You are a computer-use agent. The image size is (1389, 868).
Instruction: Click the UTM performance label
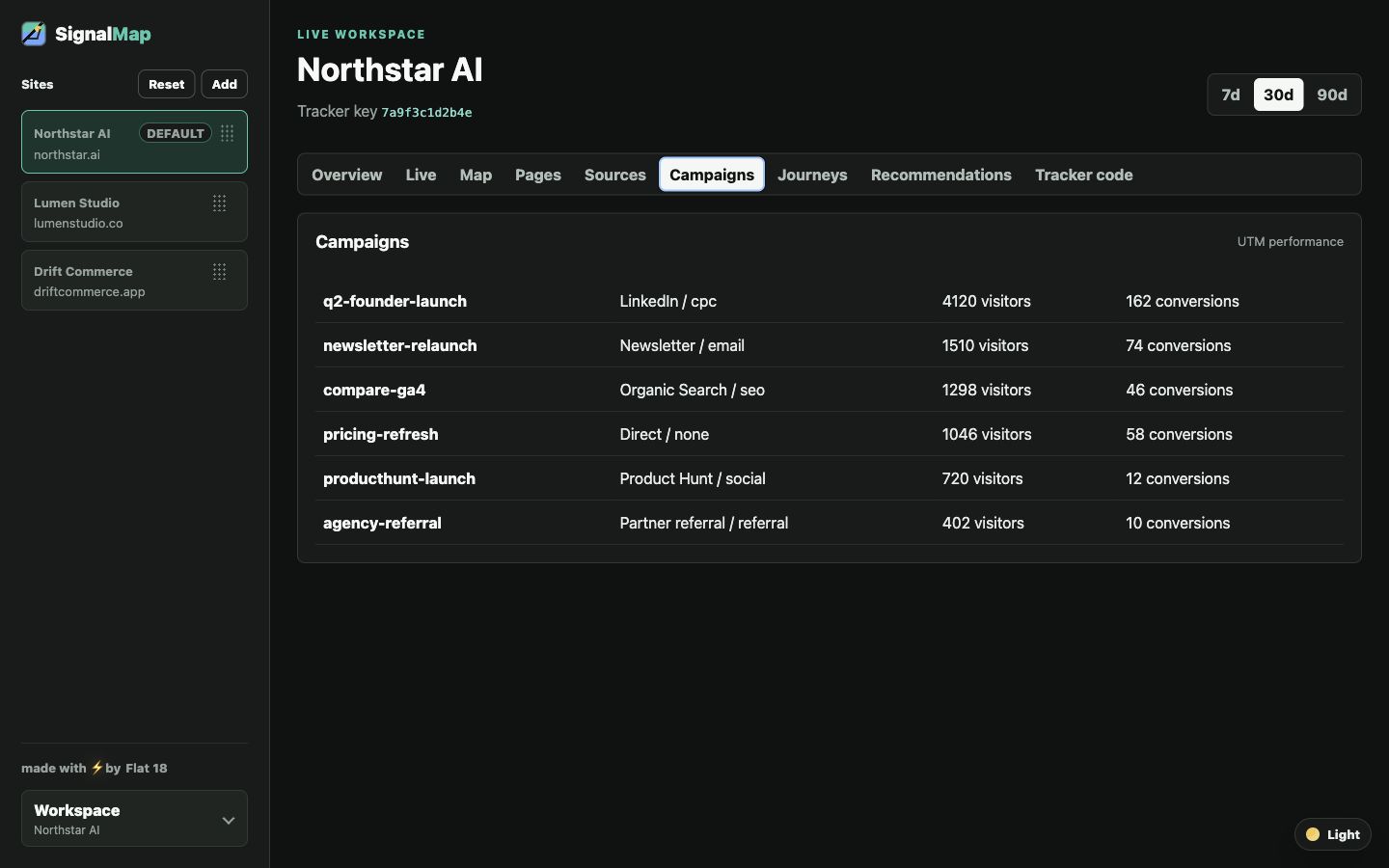tap(1290, 241)
